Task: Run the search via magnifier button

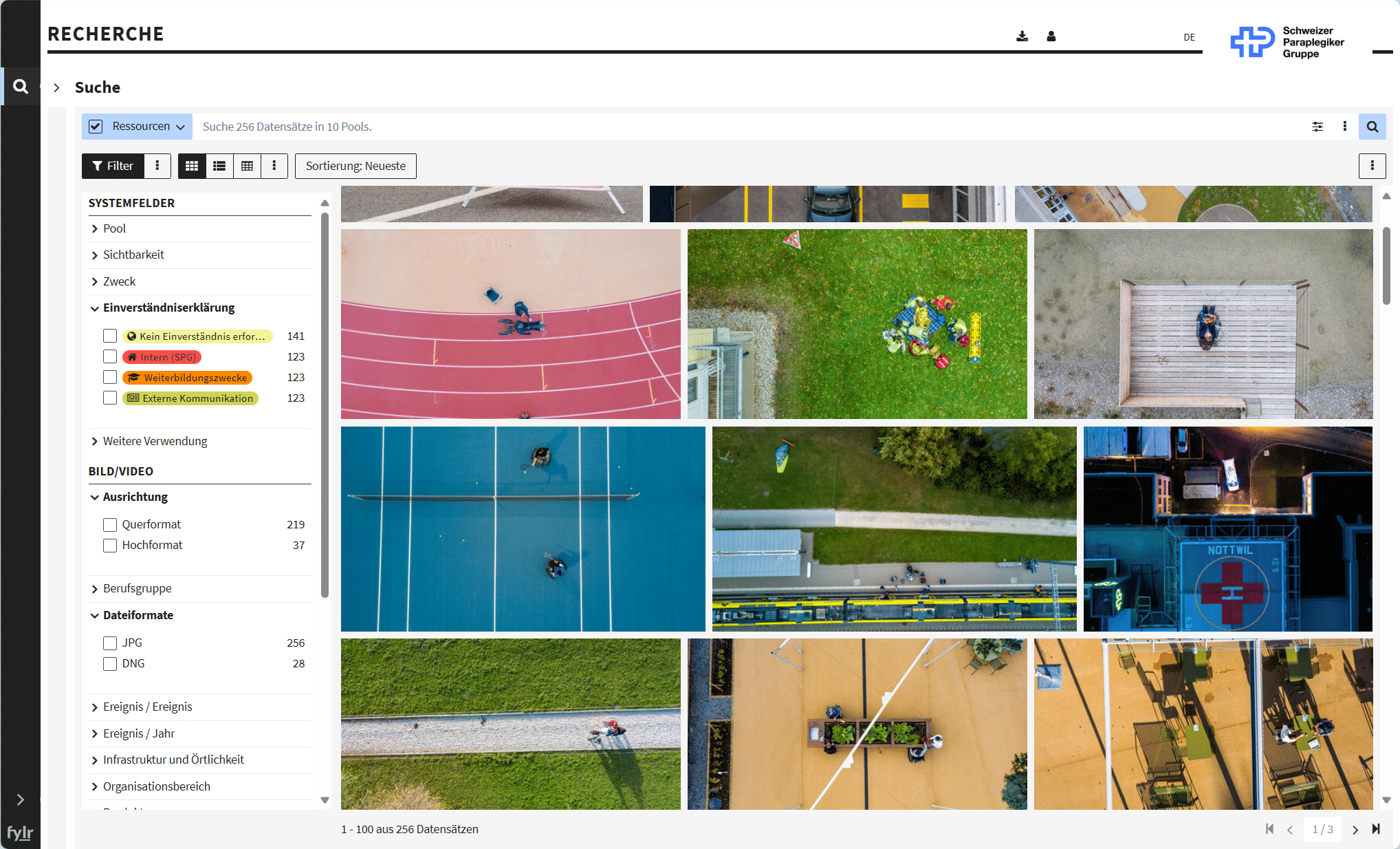Action: click(x=1372, y=127)
